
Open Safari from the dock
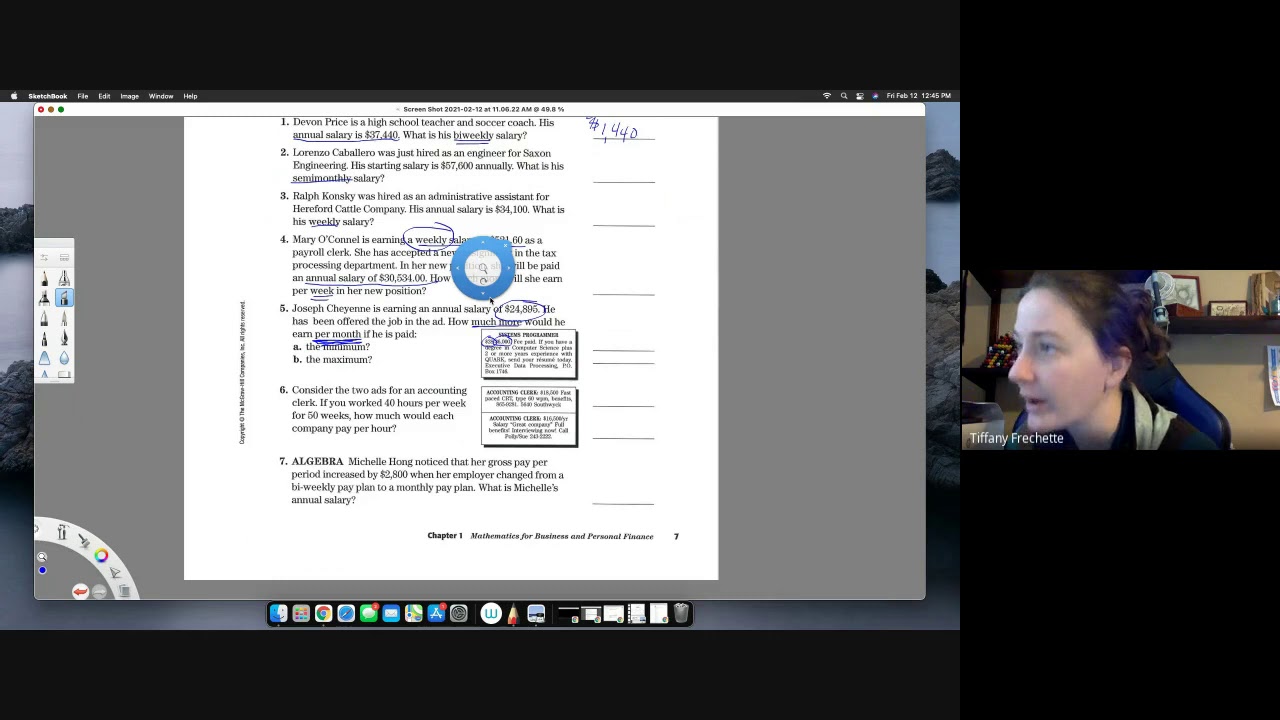(346, 613)
